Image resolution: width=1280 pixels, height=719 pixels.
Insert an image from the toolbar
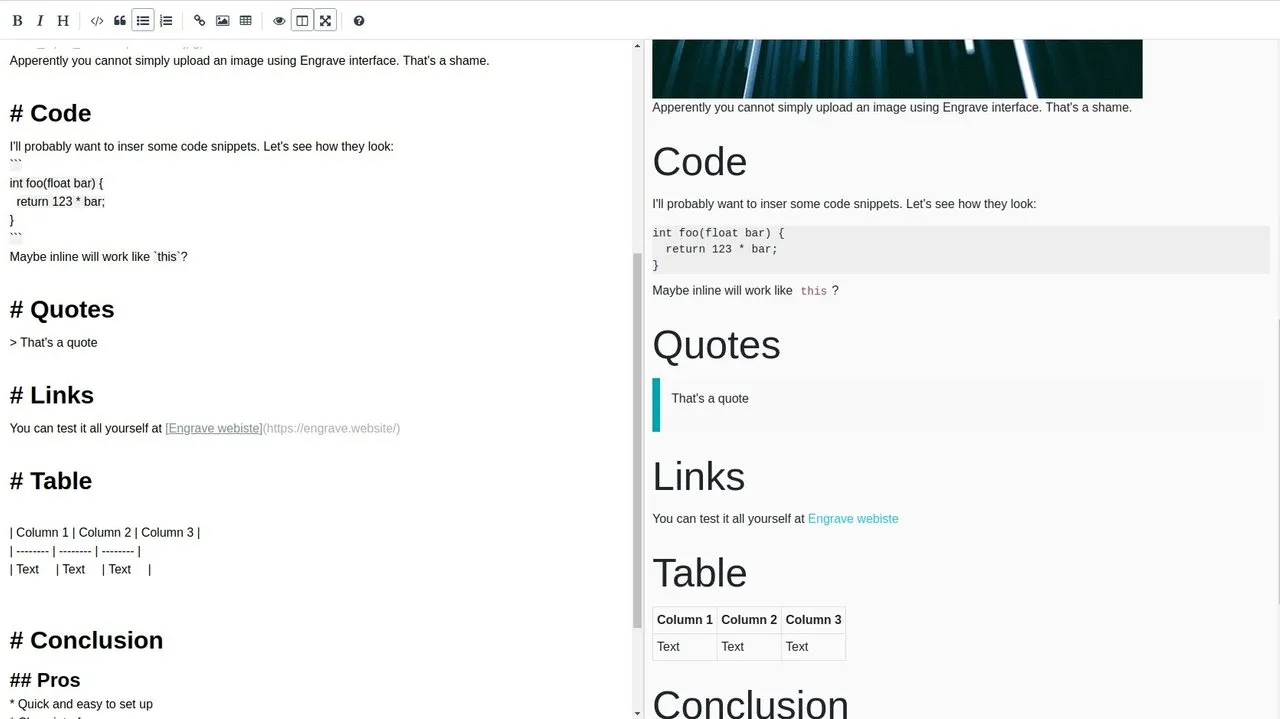(x=222, y=20)
